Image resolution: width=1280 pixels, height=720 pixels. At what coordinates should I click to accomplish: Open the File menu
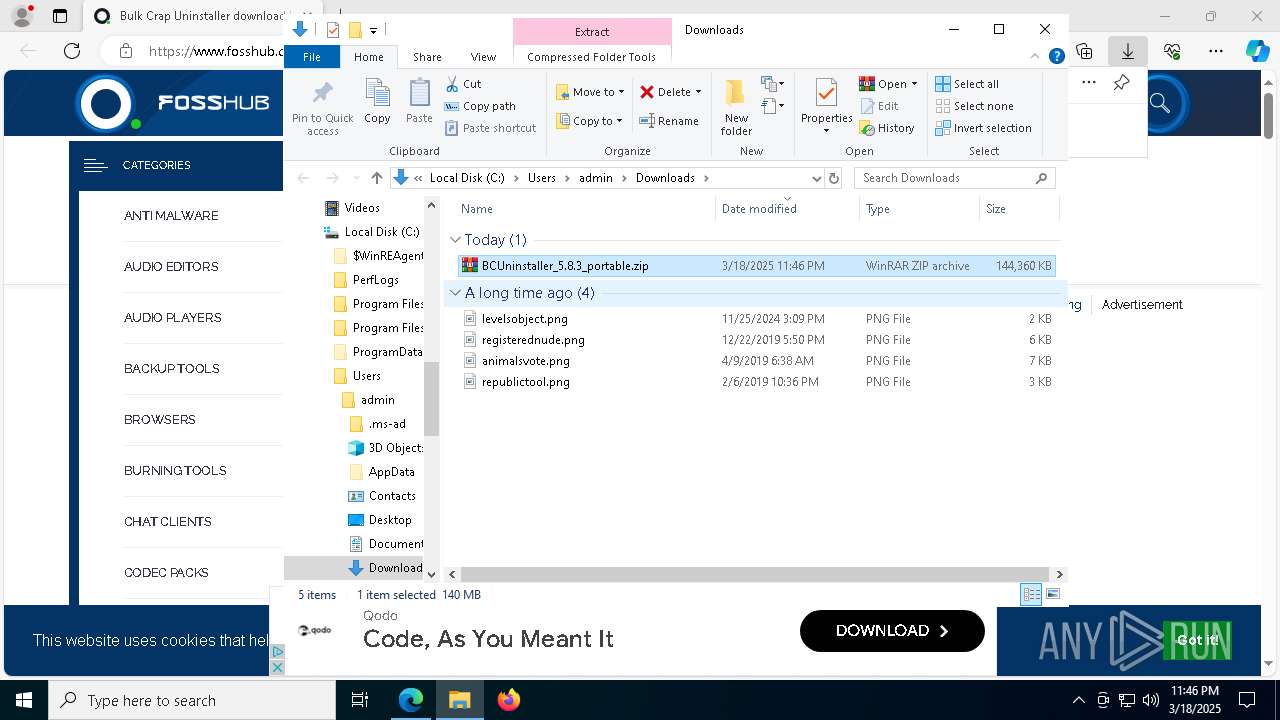coord(312,57)
